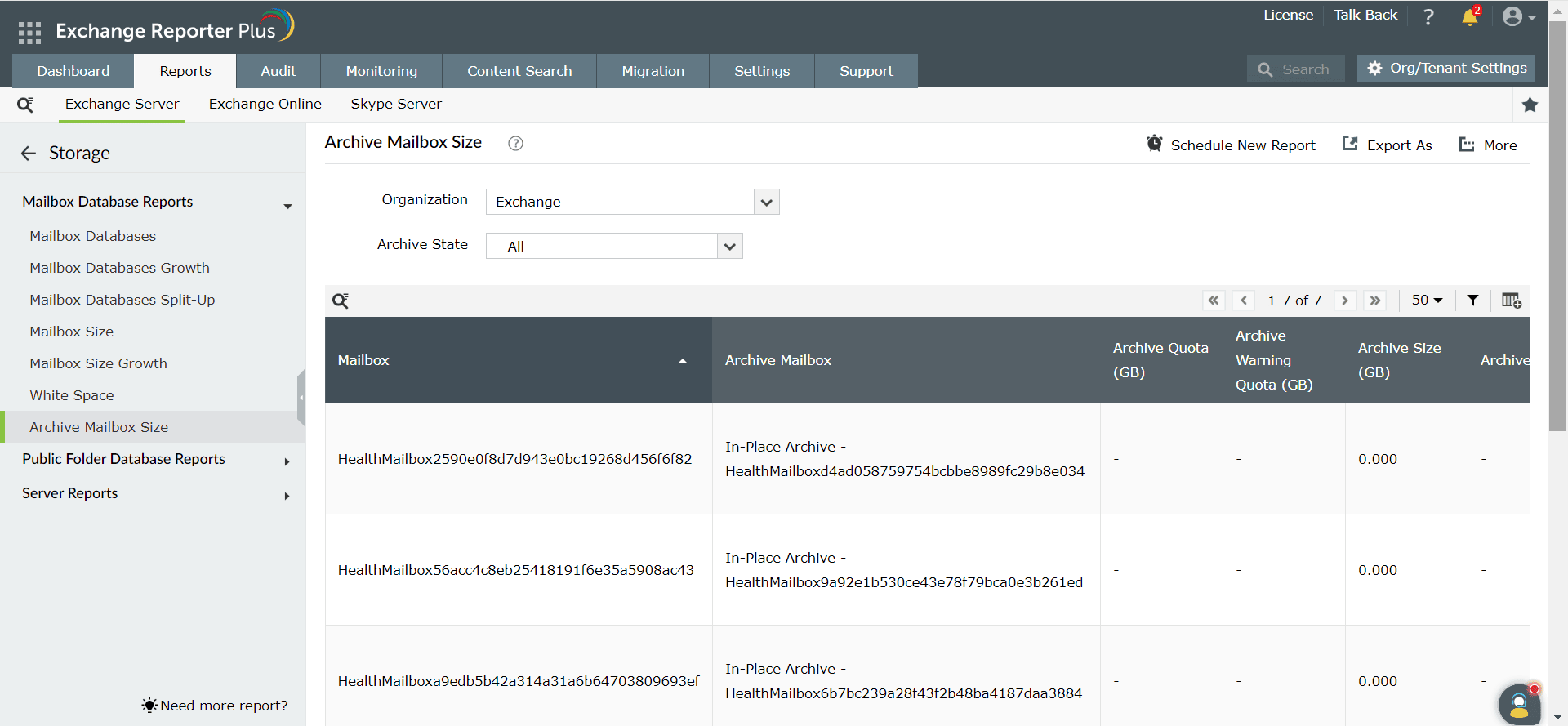Open the user account avatar menu
The height and width of the screenshot is (726, 1568).
click(x=1518, y=16)
